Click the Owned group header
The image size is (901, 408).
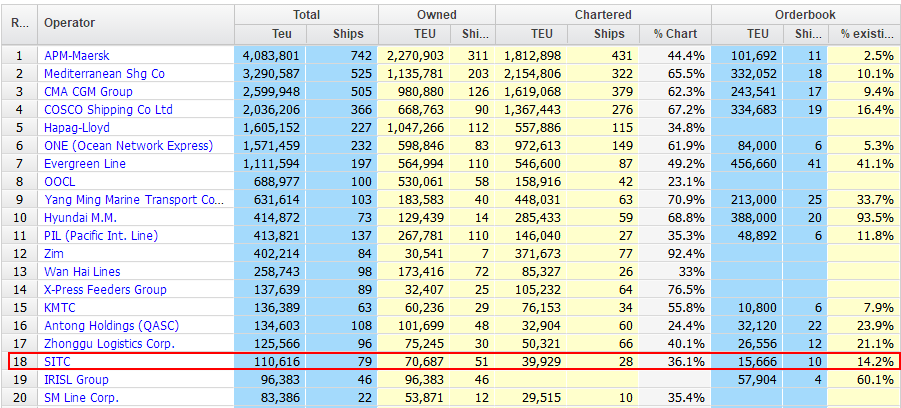pos(437,15)
